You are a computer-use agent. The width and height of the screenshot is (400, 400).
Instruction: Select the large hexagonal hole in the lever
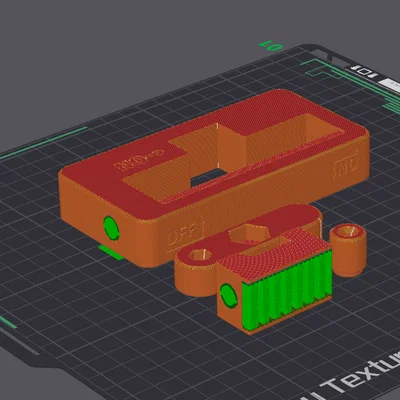[x=250, y=232]
